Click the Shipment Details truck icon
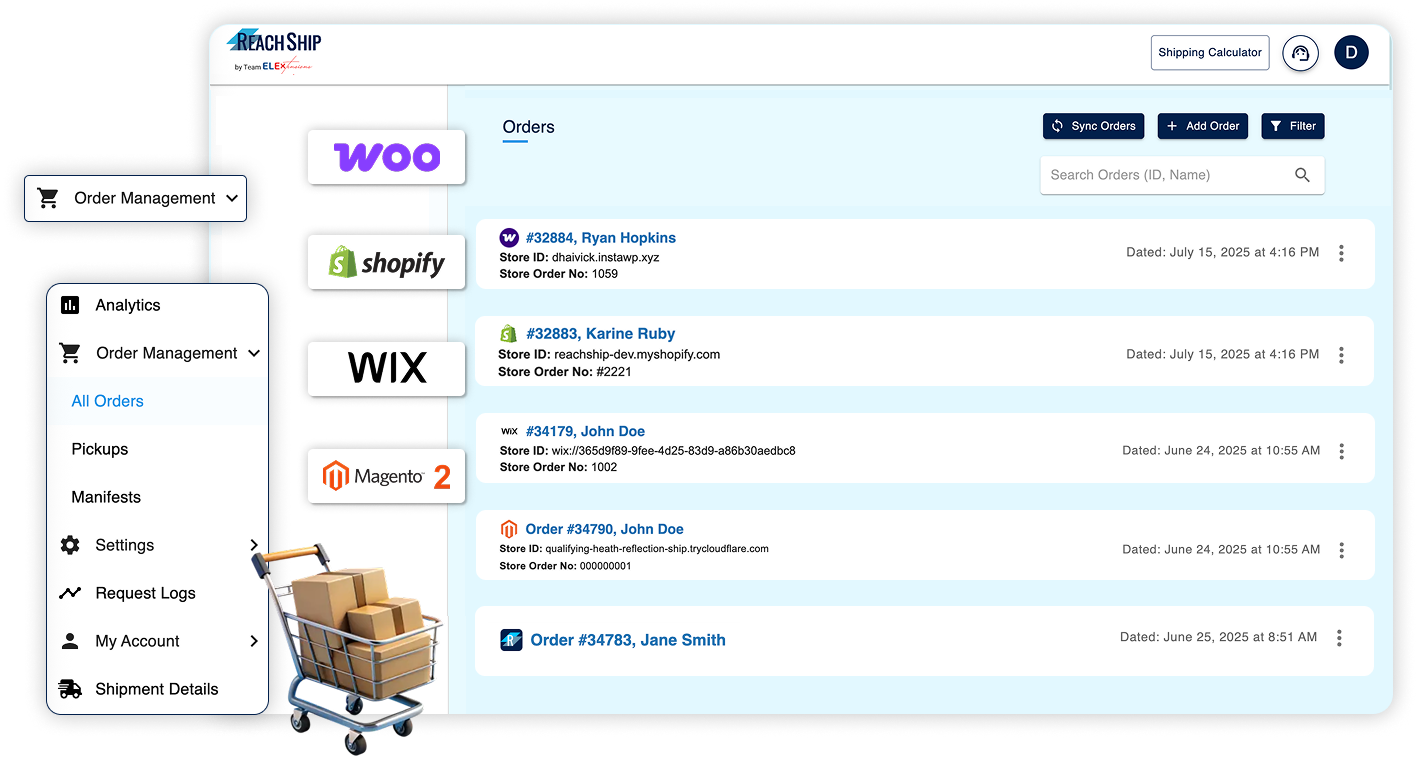Viewport: 1417px width, 771px height. (x=70, y=689)
